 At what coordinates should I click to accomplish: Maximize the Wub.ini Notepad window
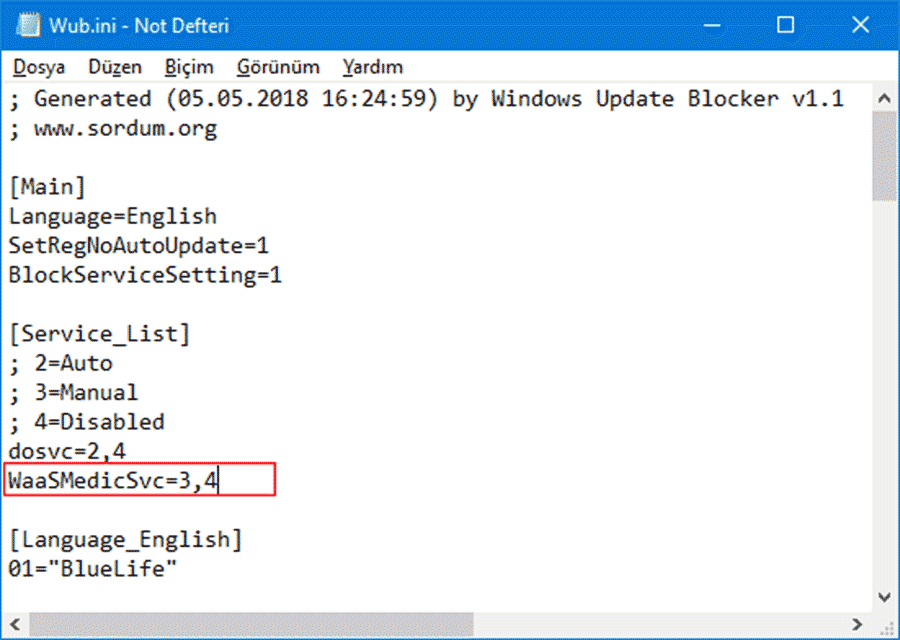tap(785, 25)
